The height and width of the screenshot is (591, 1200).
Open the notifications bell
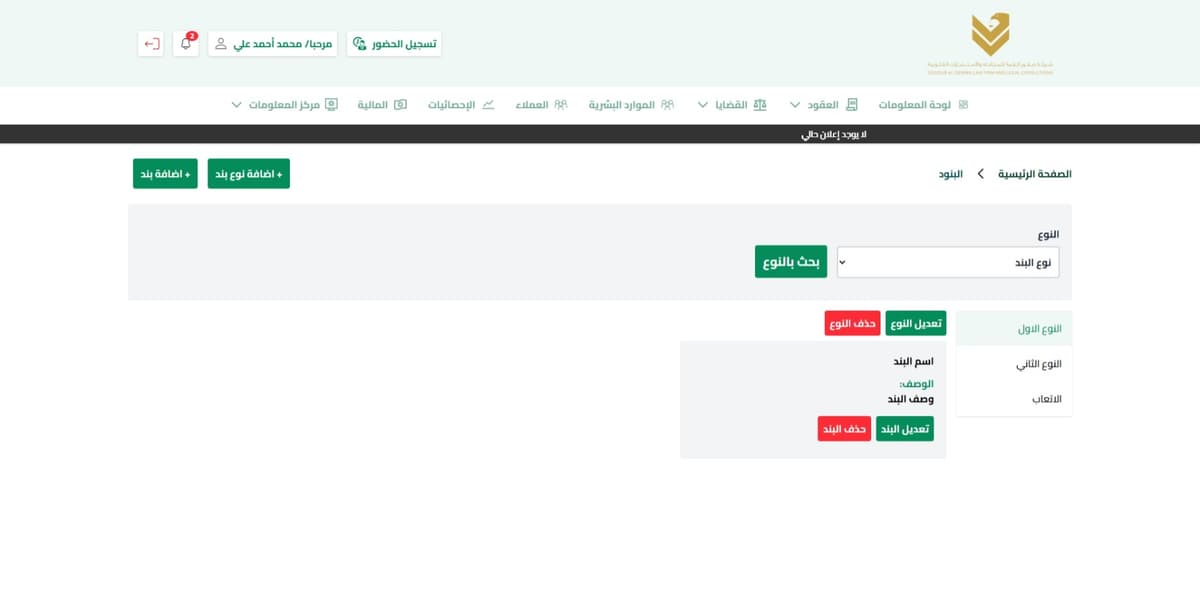click(x=186, y=44)
